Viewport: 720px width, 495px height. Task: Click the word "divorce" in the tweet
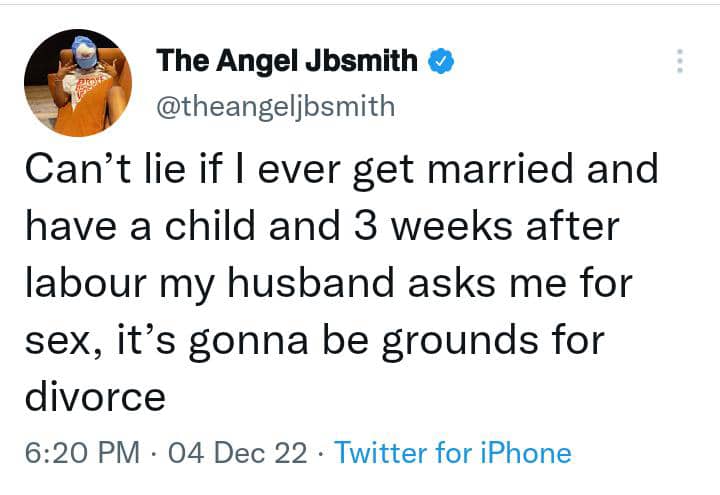tap(93, 397)
